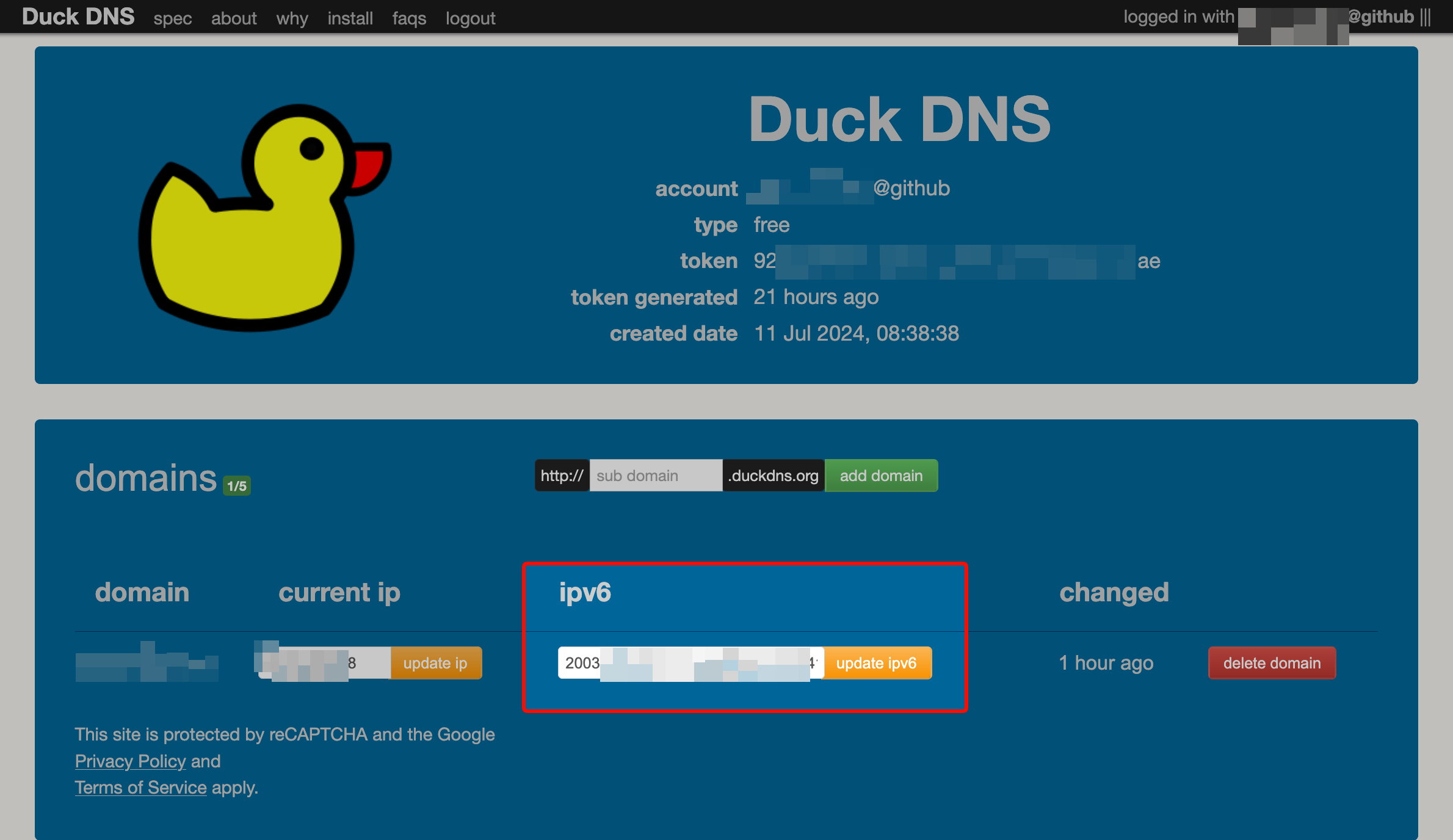1453x840 pixels.
Task: Click the account token value
Action: (x=956, y=261)
